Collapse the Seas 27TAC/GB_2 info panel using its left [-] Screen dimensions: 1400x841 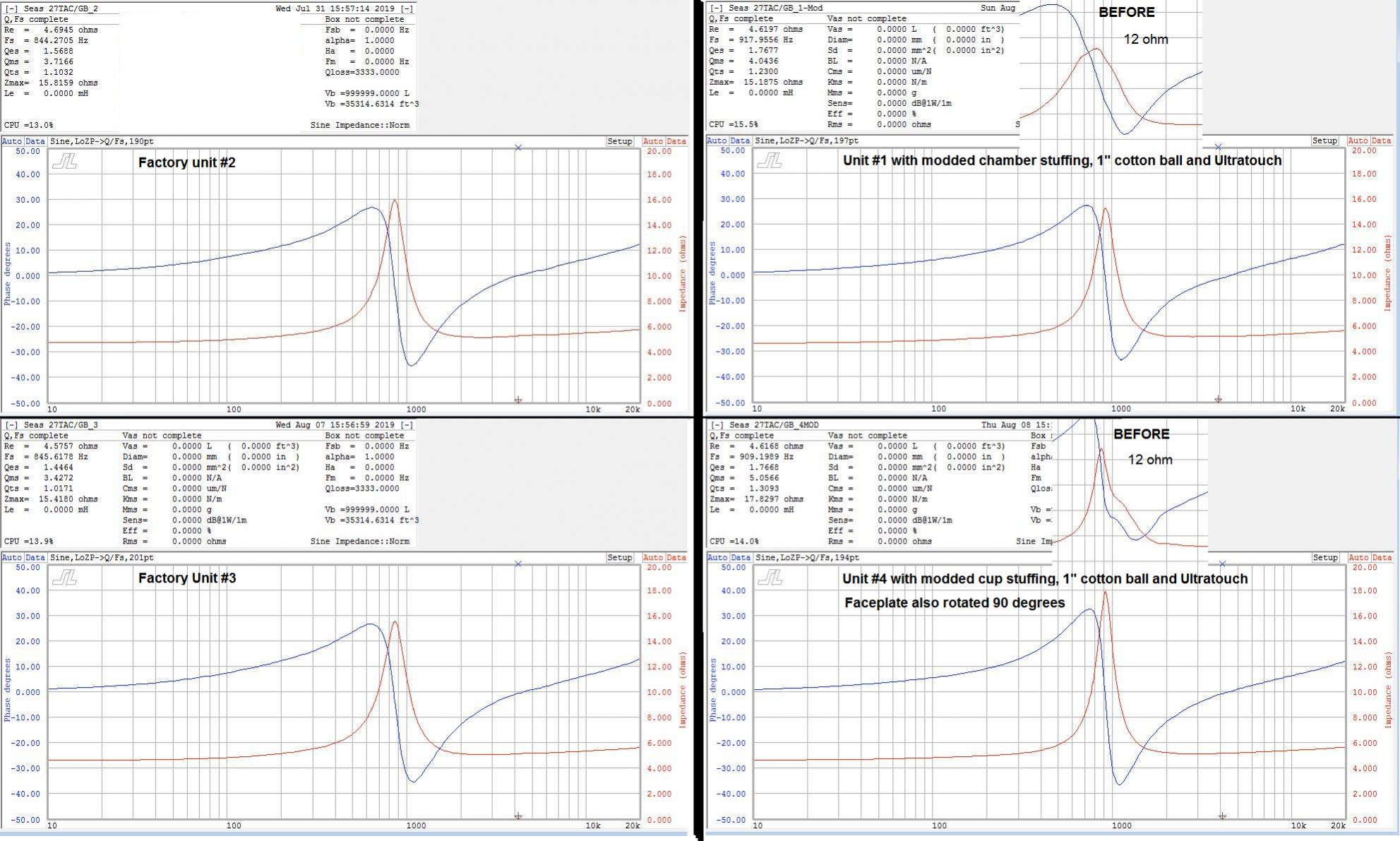coord(11,8)
